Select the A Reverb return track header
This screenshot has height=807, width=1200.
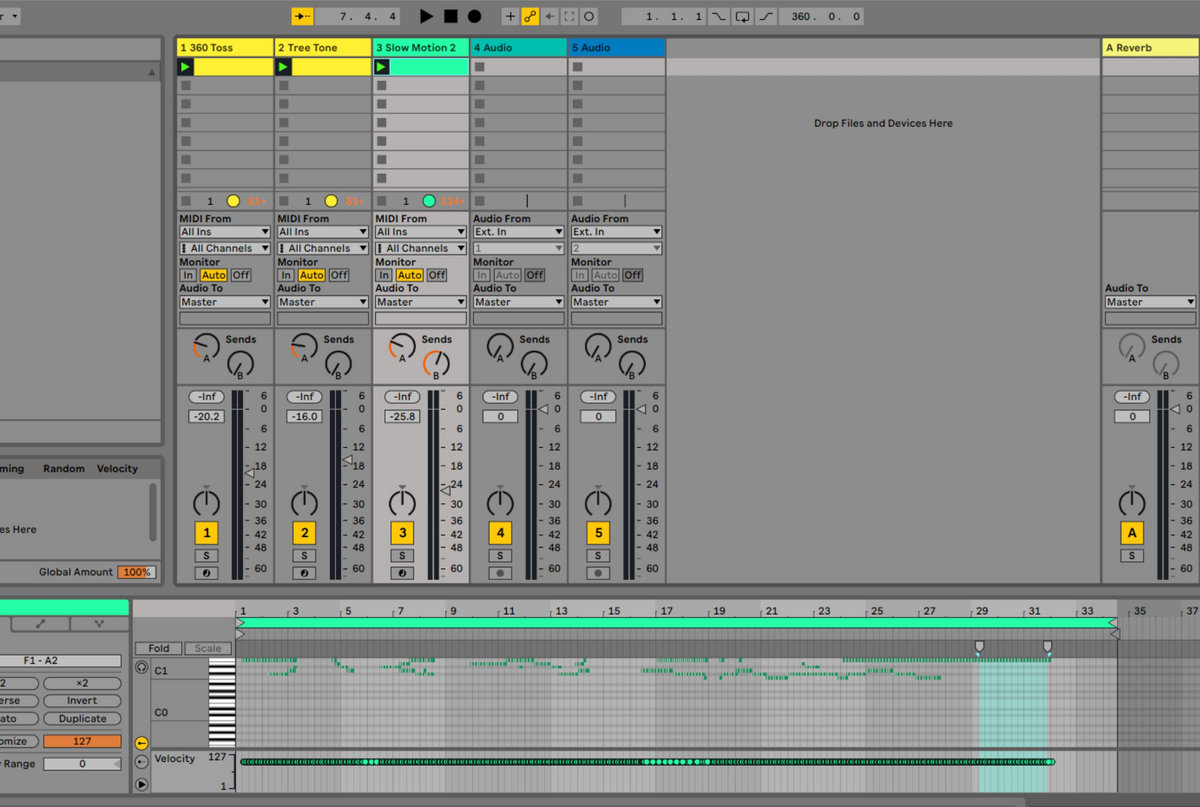[x=1149, y=48]
